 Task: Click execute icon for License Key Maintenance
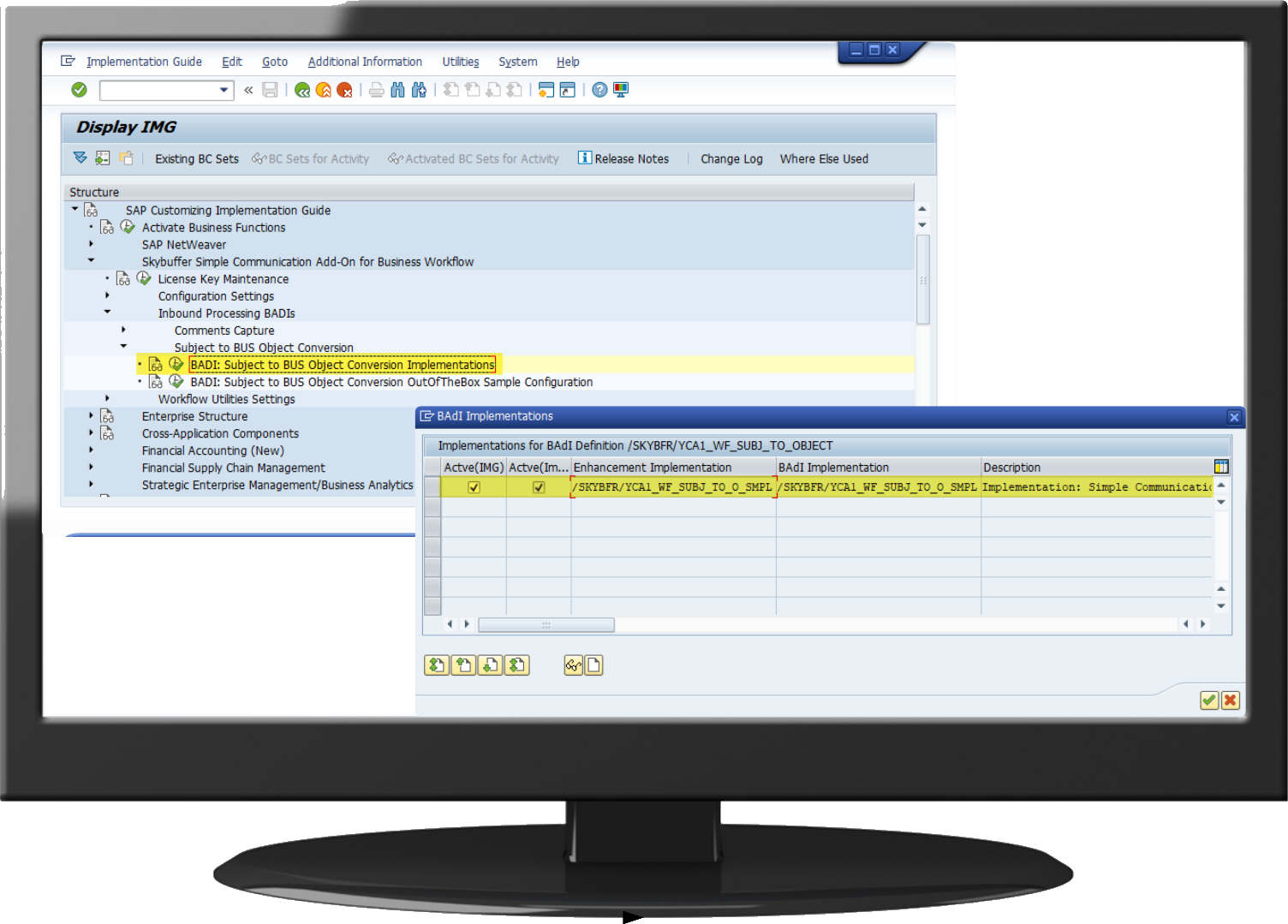tap(144, 278)
